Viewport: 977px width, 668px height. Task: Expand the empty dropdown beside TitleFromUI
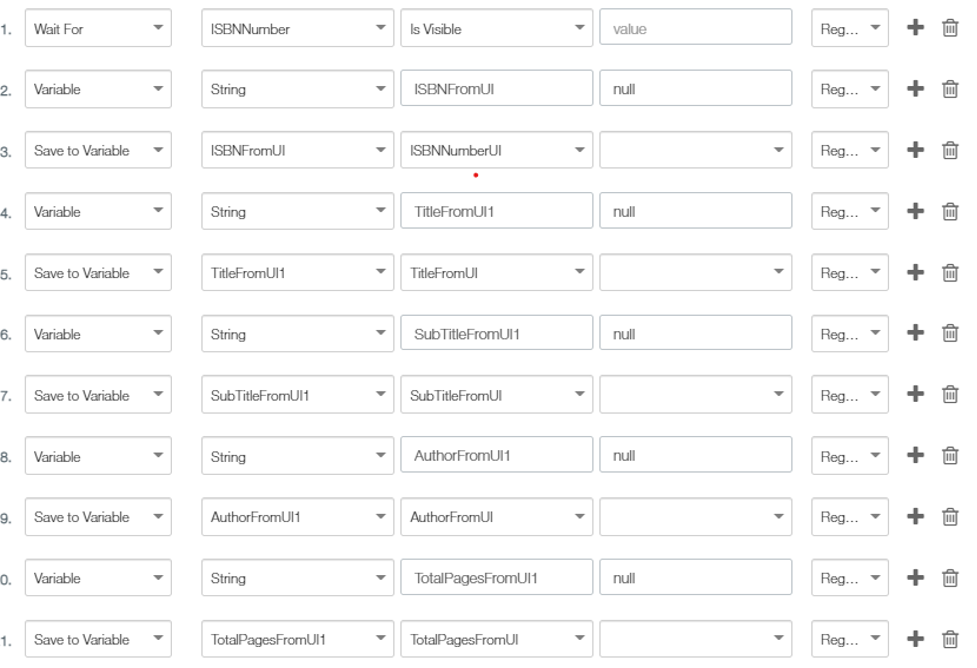click(695, 272)
